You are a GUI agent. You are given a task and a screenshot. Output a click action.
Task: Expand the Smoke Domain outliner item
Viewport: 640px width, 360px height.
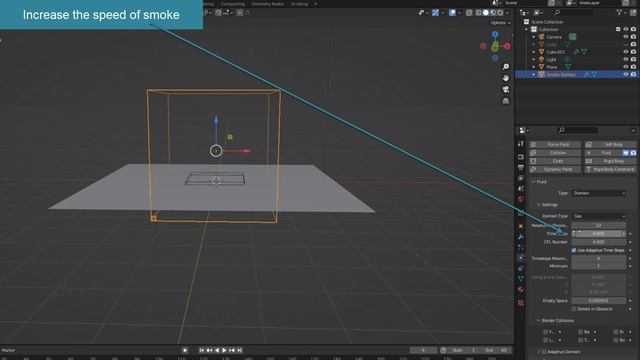(533, 74)
